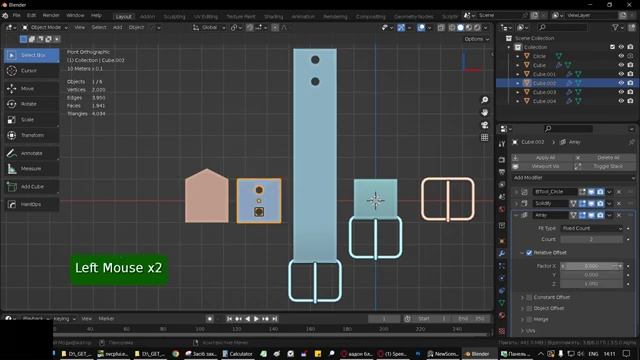This screenshot has height=360, width=640.
Task: Open the Fit Type Fixed Count dropdown
Action: coord(591,228)
